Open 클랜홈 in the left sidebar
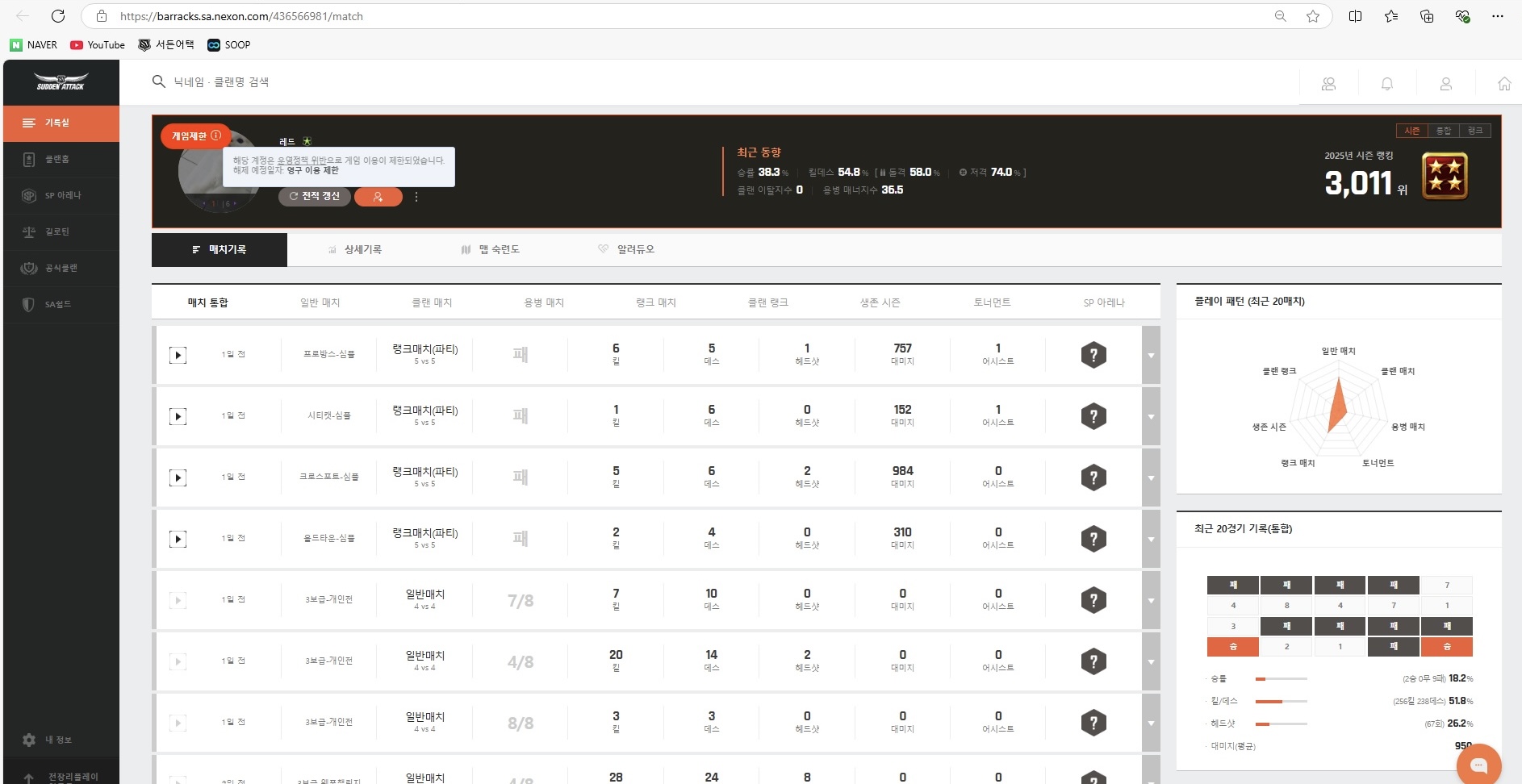This screenshot has width=1522, height=784. (56, 160)
